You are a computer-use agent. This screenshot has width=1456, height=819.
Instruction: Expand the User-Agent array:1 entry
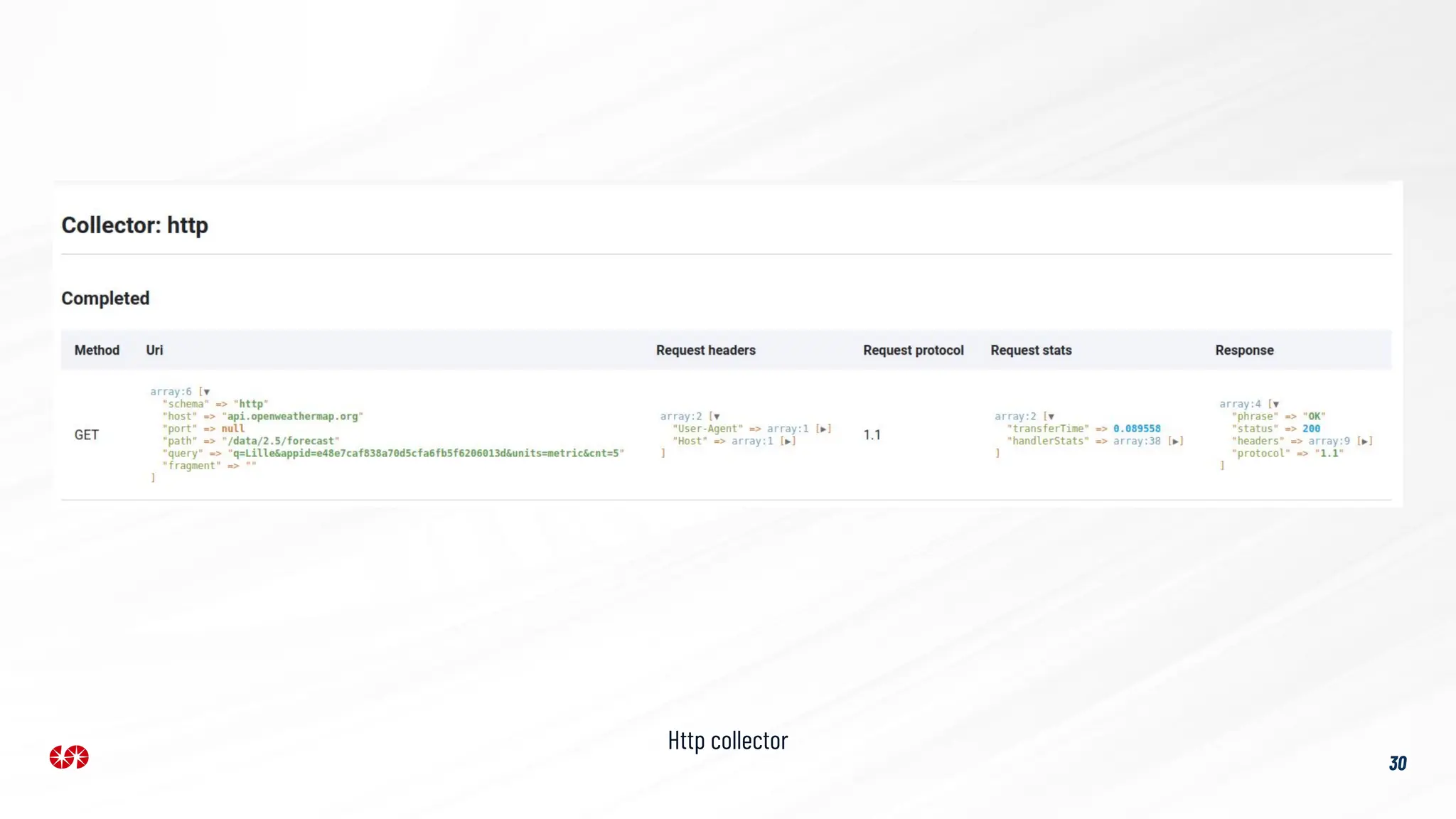click(x=824, y=429)
